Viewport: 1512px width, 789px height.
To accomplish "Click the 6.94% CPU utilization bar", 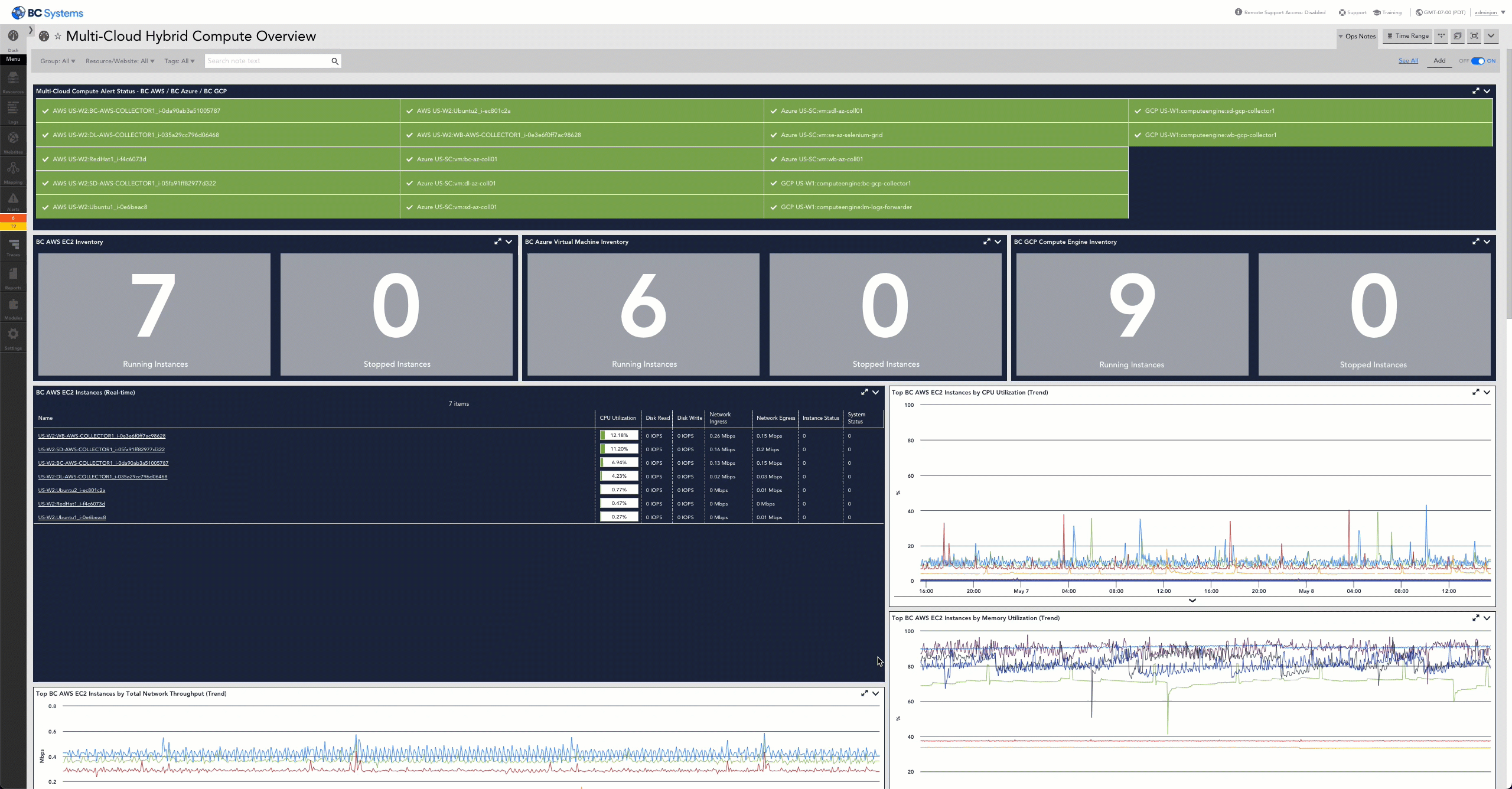I will [x=619, y=462].
